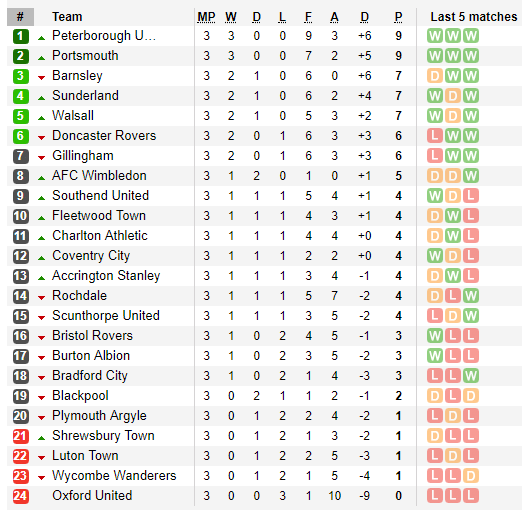Click the green up arrow beside Shrewsbury Town
The width and height of the screenshot is (522, 510).
[x=41, y=438]
